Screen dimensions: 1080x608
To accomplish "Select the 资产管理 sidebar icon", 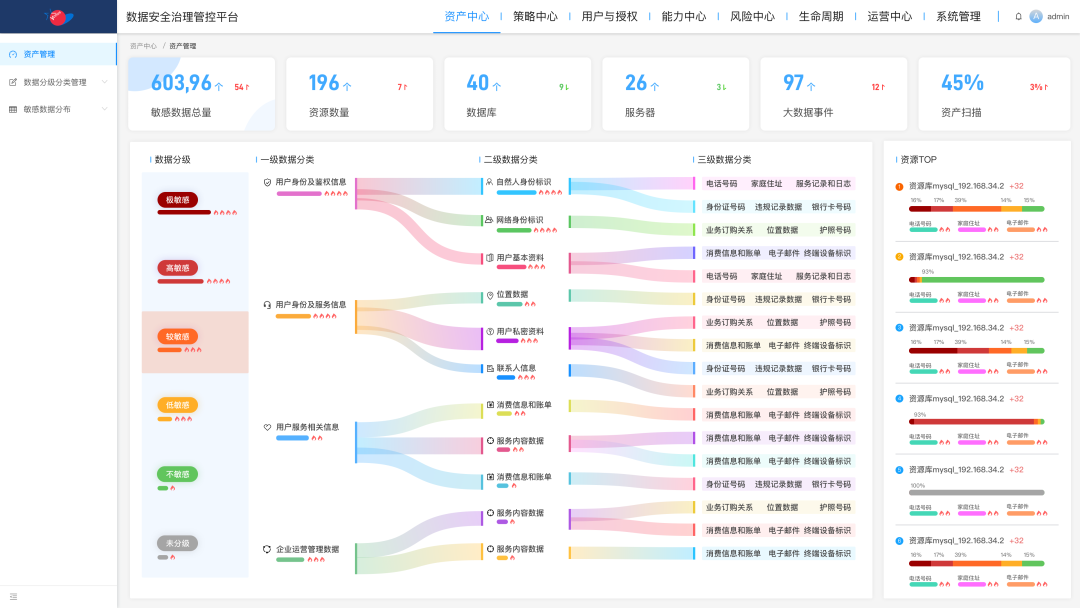I will click(11, 53).
